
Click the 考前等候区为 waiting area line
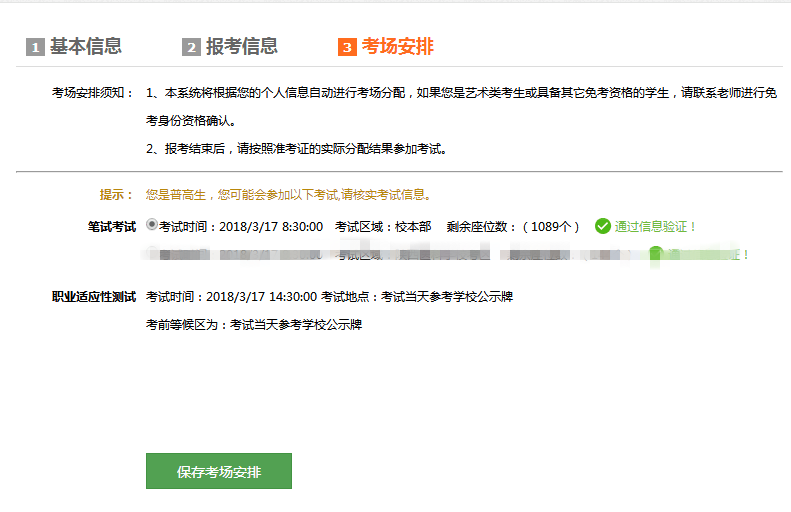coord(253,325)
